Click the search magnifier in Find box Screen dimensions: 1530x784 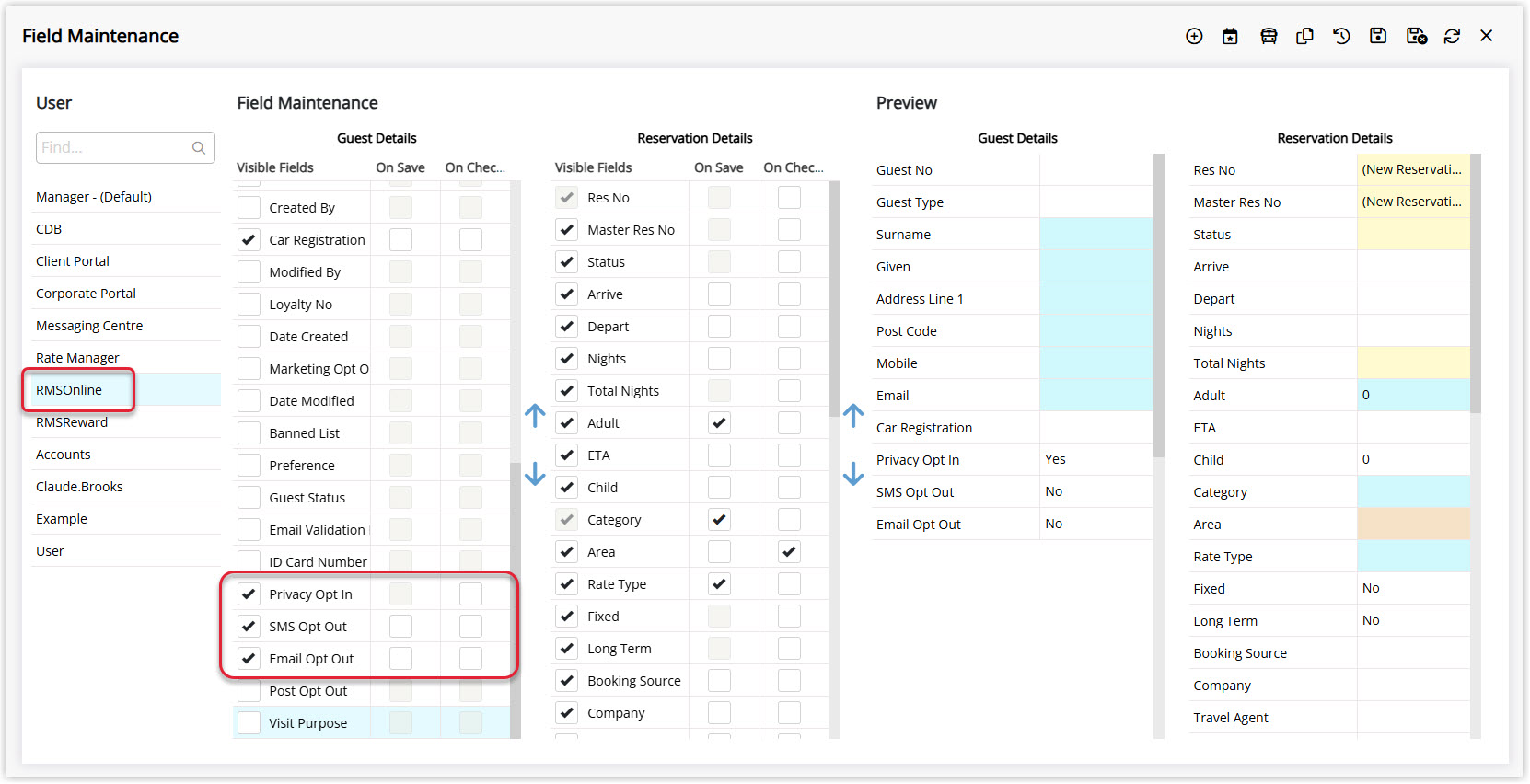(199, 148)
